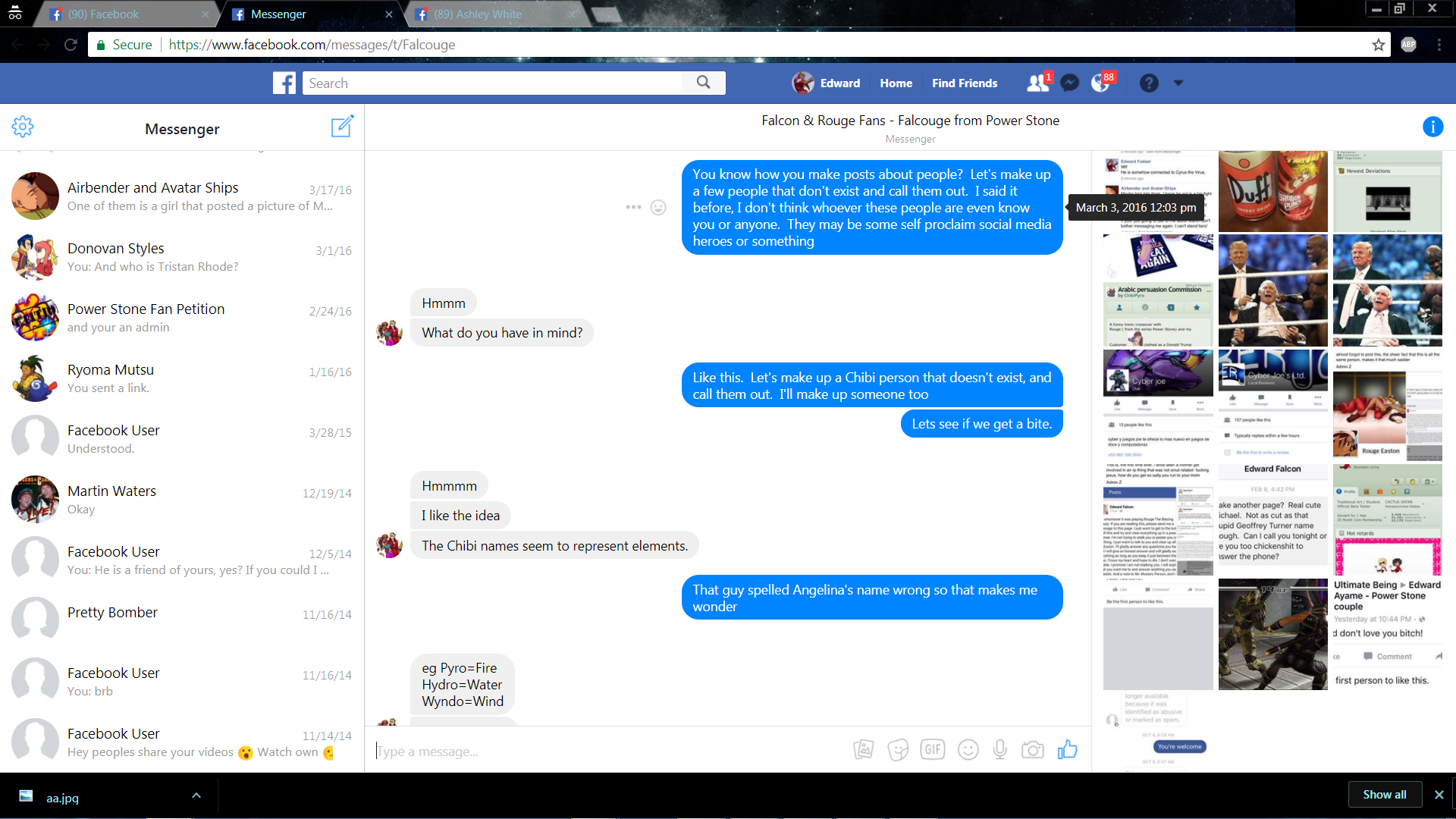Open the emoji picker in composer
The width and height of the screenshot is (1456, 819).
click(x=968, y=750)
